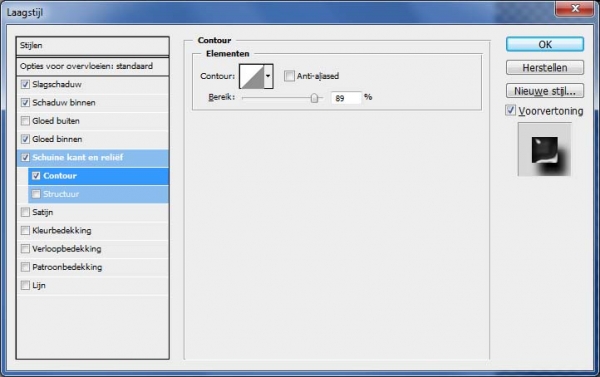The width and height of the screenshot is (600, 377).
Task: Enable the Gloed buiten checkbox
Action: pyautogui.click(x=25, y=121)
